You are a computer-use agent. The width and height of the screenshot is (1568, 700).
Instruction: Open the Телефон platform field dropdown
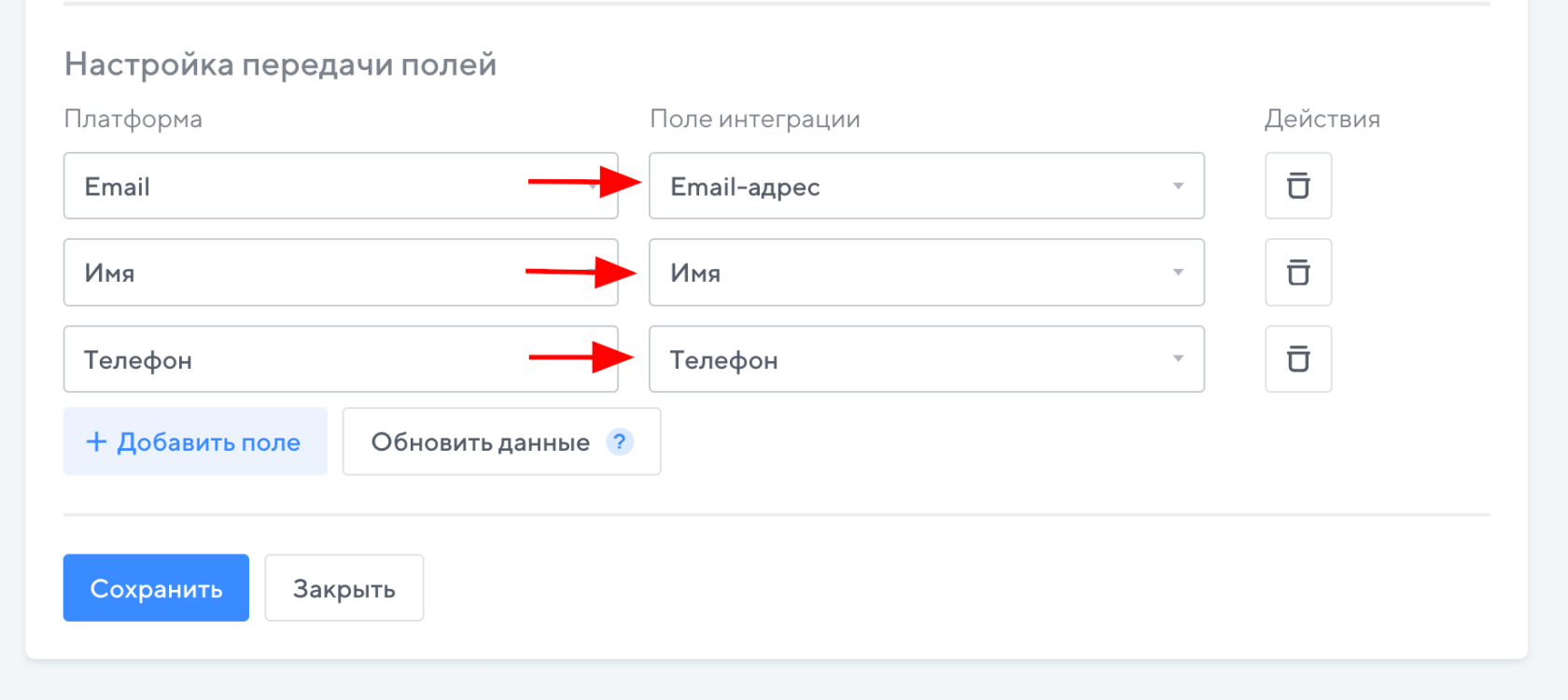tap(341, 359)
